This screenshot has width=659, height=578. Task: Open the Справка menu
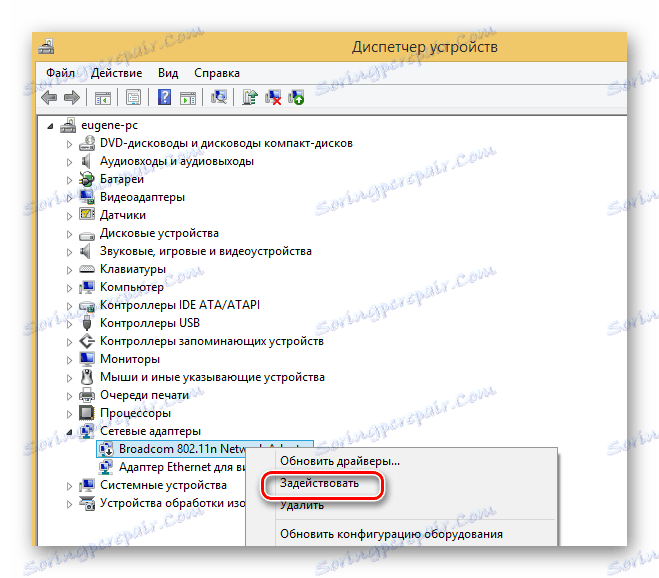(x=217, y=73)
